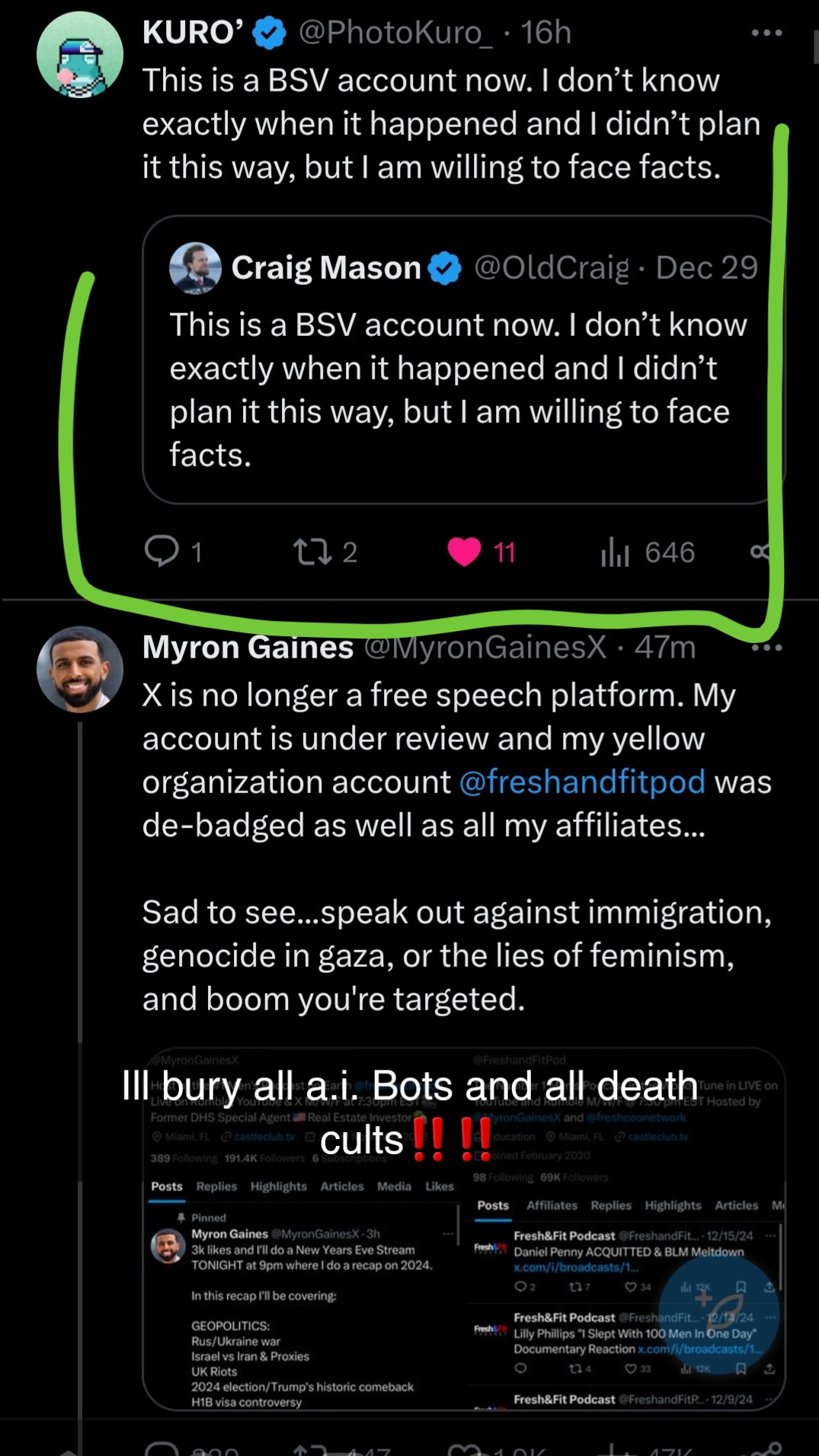Follow the @freshandfitpod mention link

click(582, 782)
